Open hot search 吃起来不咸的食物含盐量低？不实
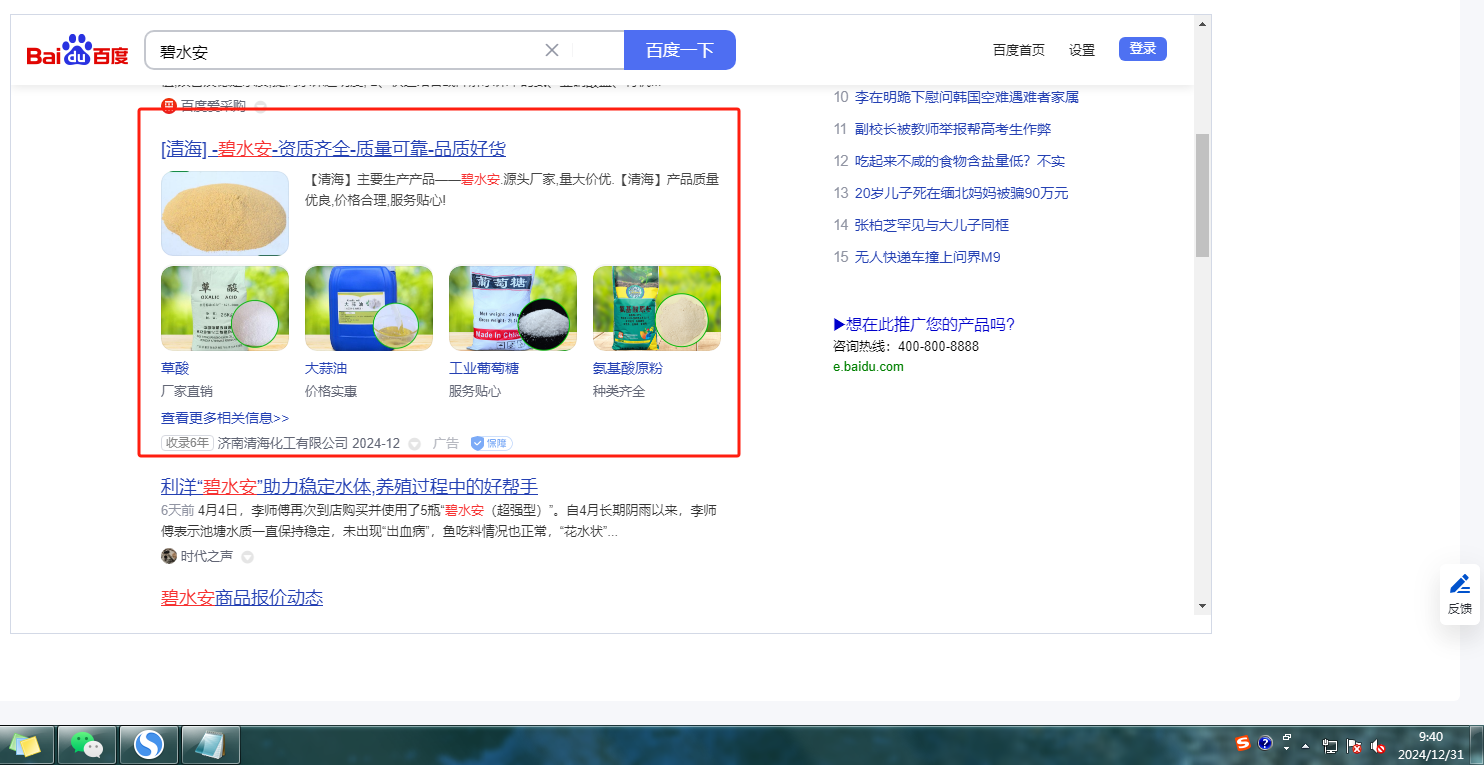 pyautogui.click(x=960, y=161)
